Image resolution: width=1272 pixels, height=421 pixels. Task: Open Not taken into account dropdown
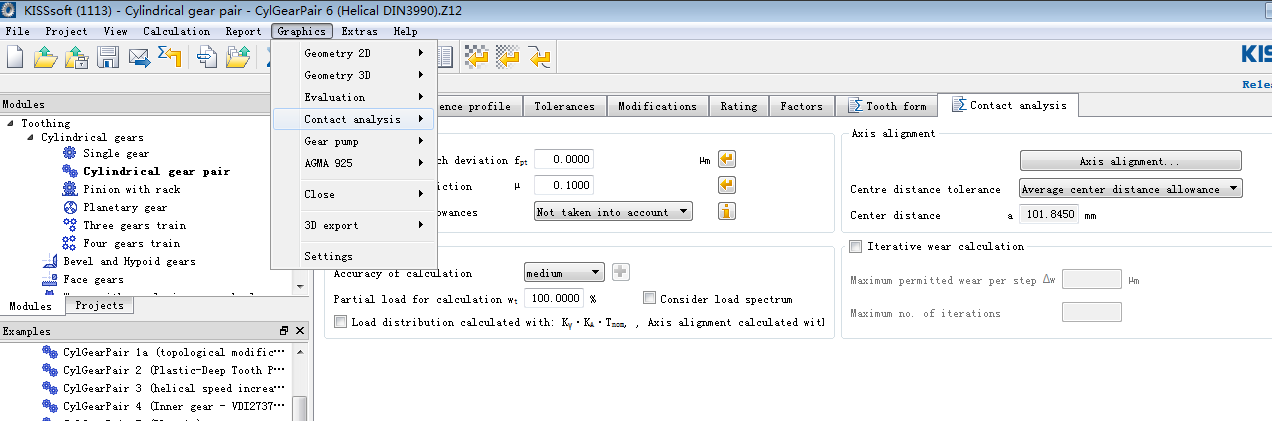[x=613, y=211]
